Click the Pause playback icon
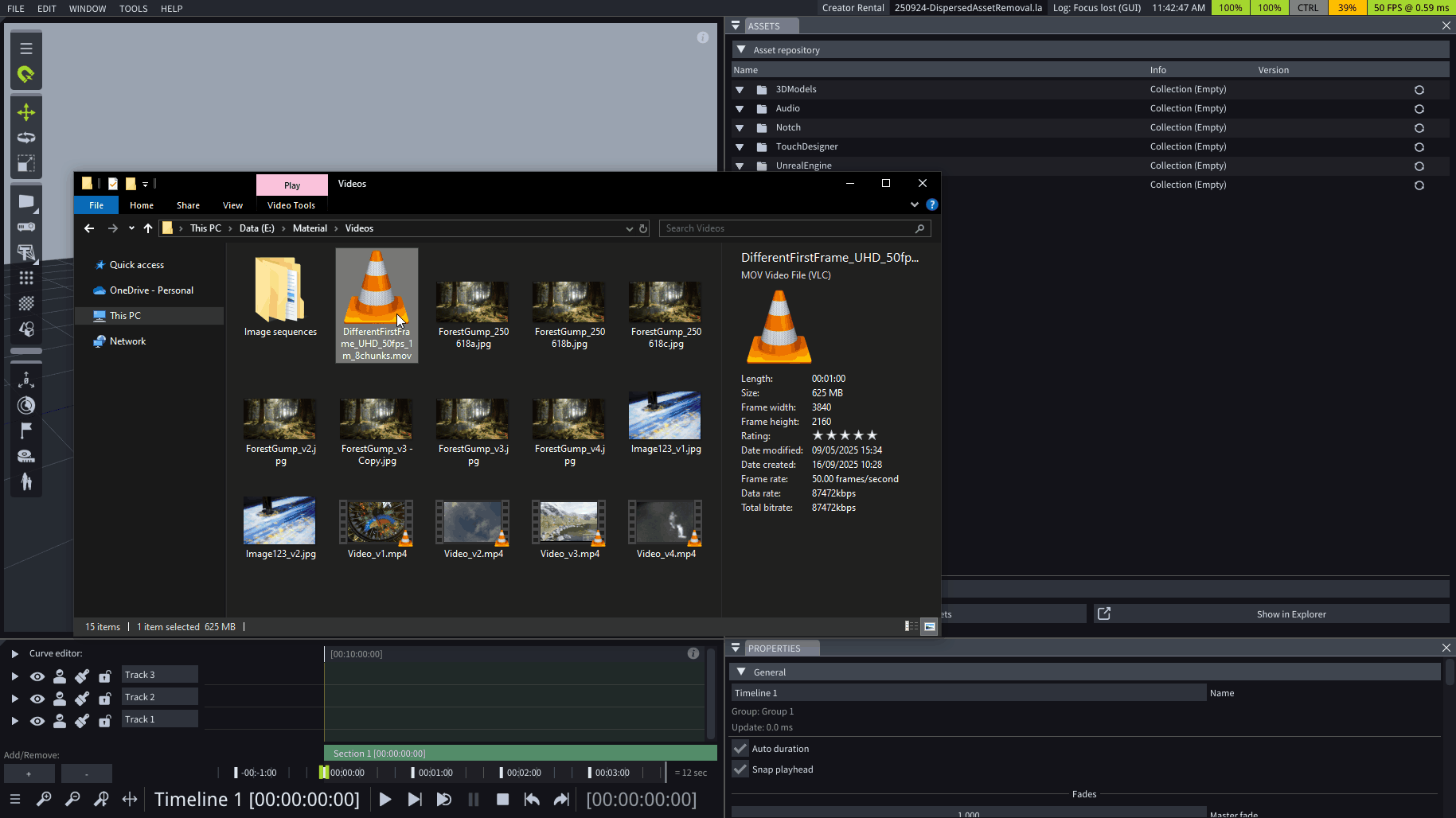 [x=474, y=800]
